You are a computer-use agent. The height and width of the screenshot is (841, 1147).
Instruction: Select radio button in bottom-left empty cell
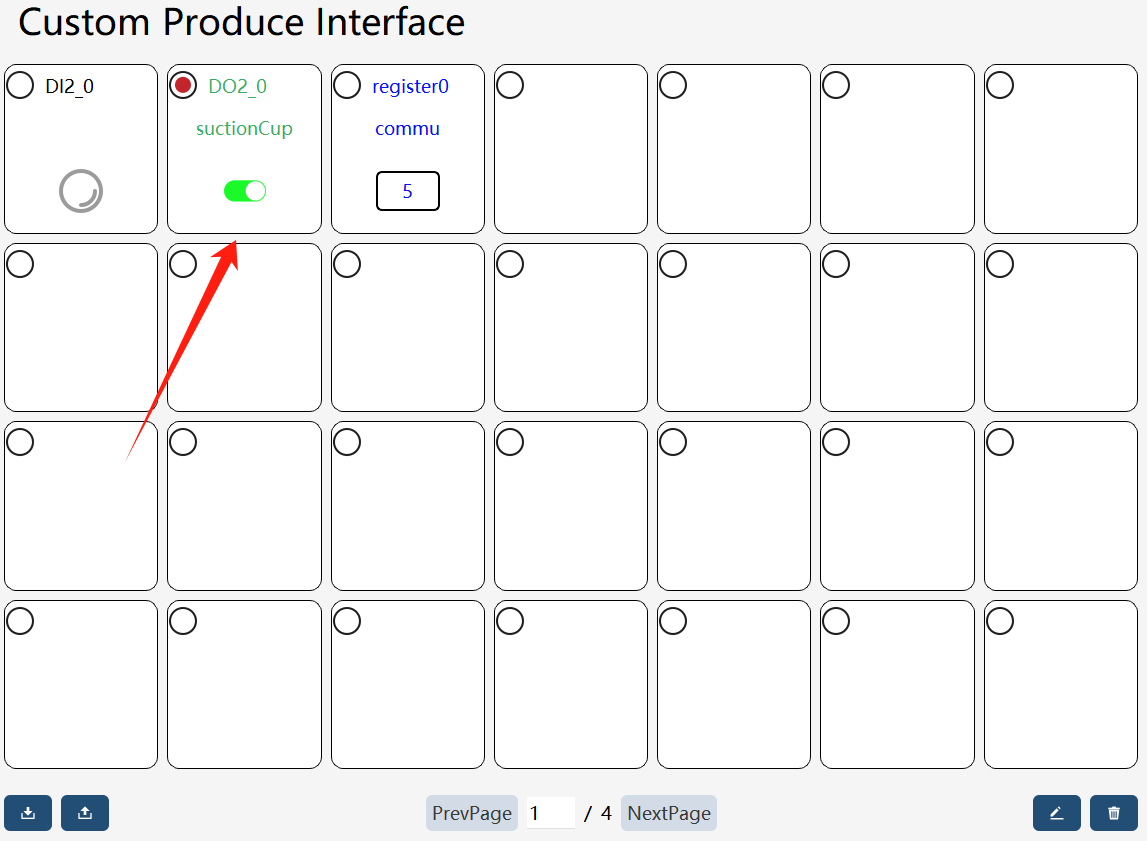20,621
